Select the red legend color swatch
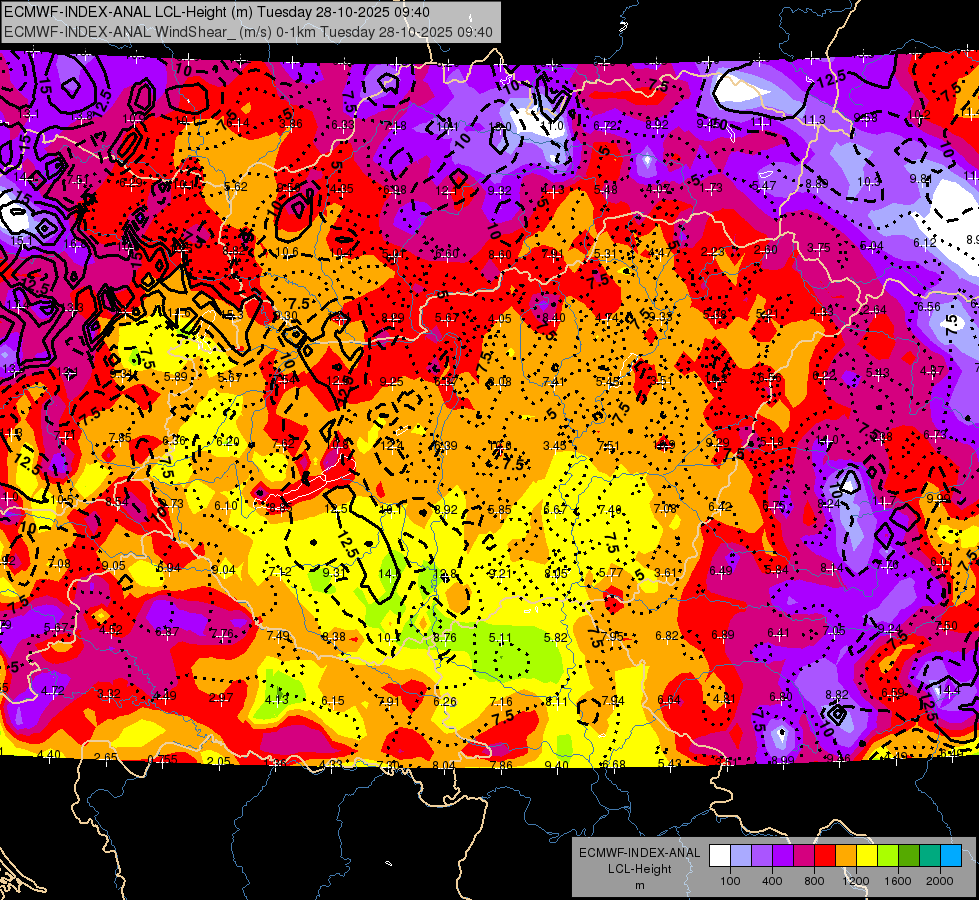Viewport: 979px width, 900px height. click(x=825, y=856)
